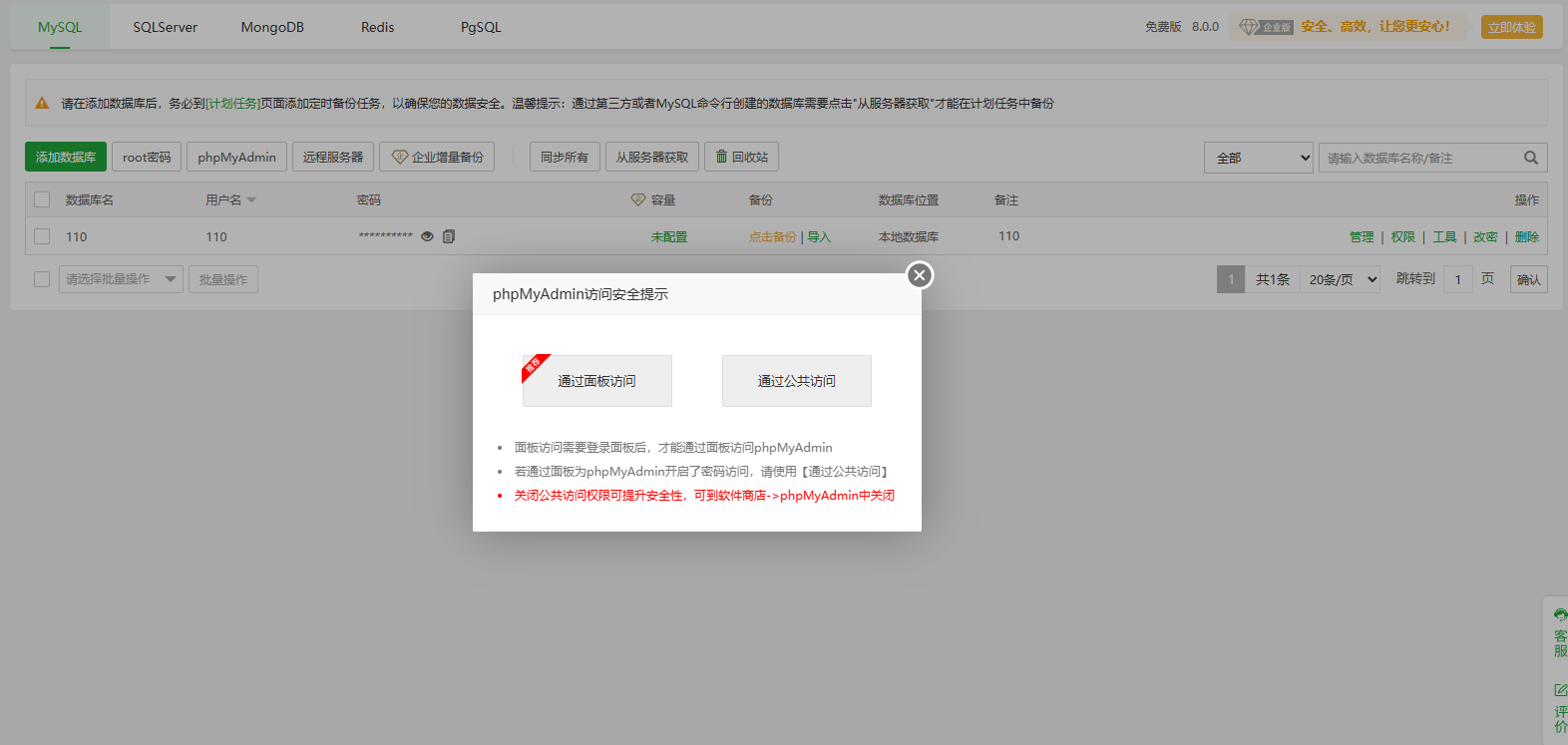Click the warning triangle icon
The image size is (1568, 745).
click(42, 103)
